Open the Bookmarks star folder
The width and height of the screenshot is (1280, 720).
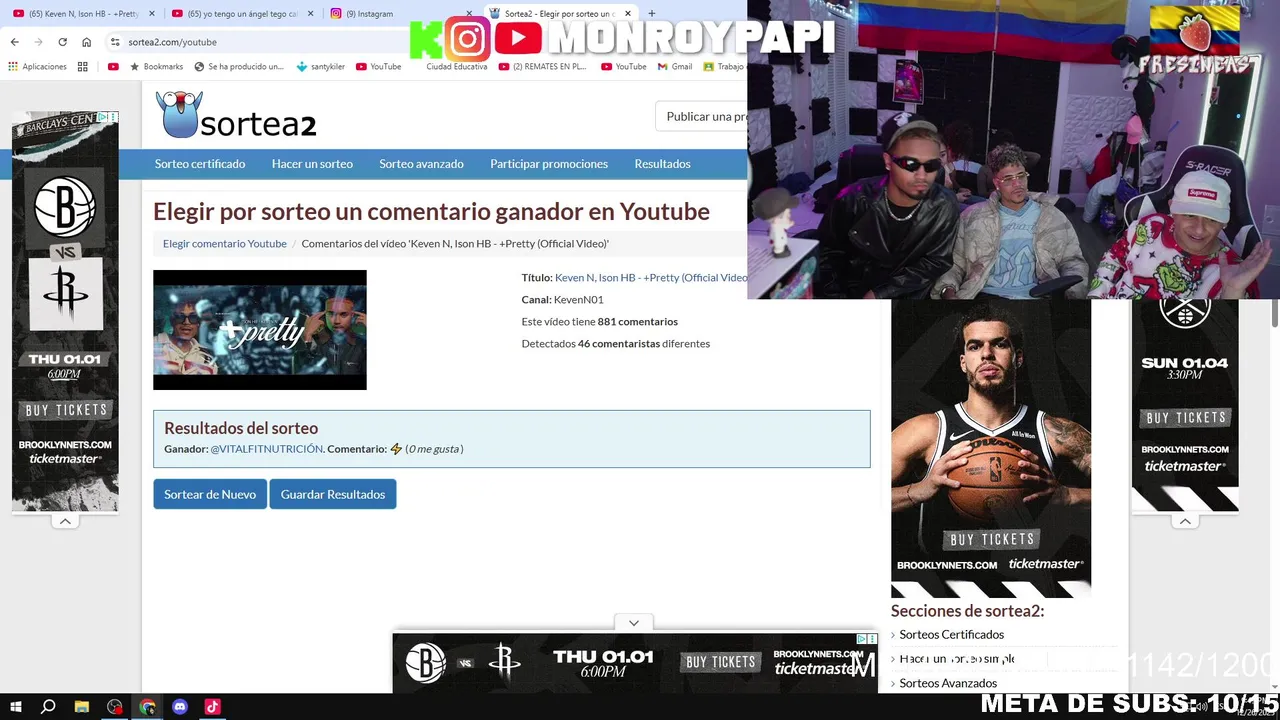point(156,67)
